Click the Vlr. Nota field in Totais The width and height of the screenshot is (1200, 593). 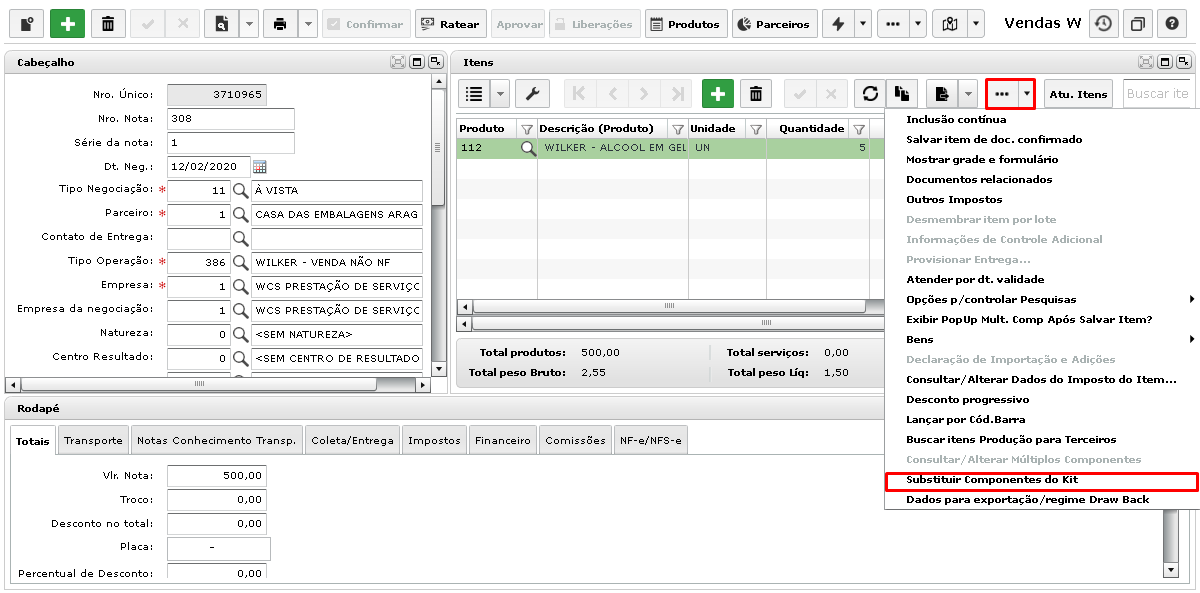tap(217, 476)
